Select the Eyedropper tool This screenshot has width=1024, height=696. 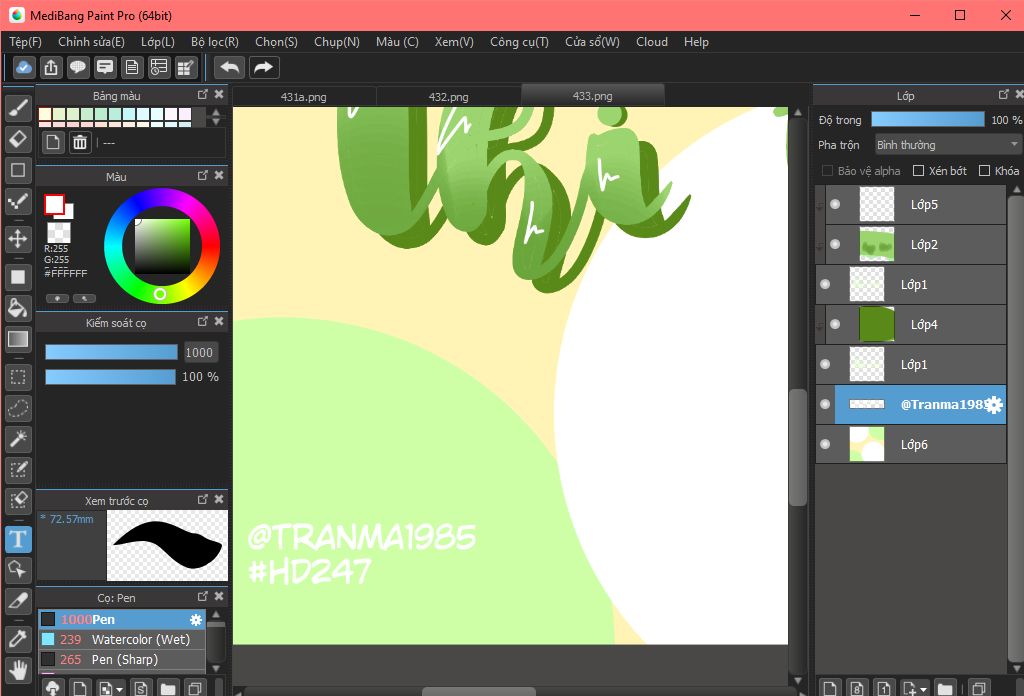pyautogui.click(x=18, y=639)
